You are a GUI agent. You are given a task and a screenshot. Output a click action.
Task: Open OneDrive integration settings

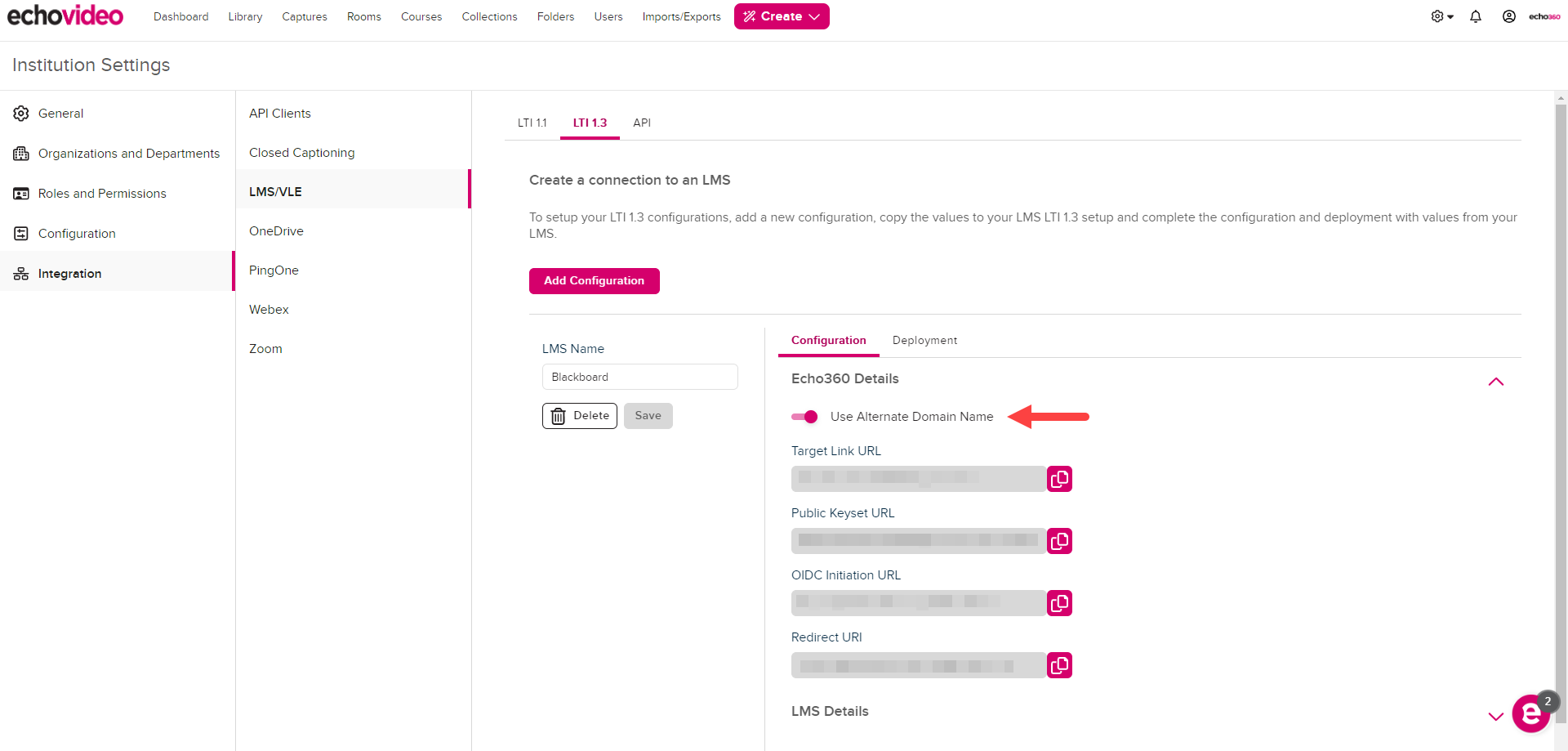[354, 231]
